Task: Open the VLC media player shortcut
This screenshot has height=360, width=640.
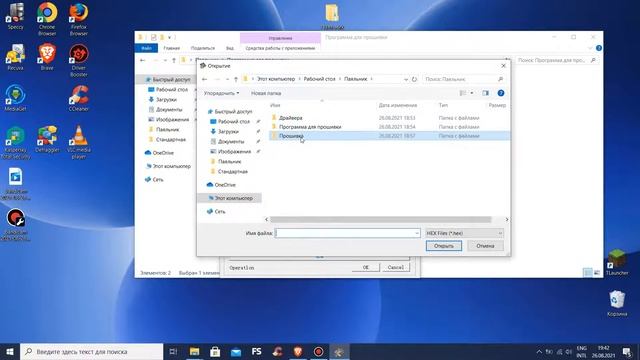Action: point(78,143)
